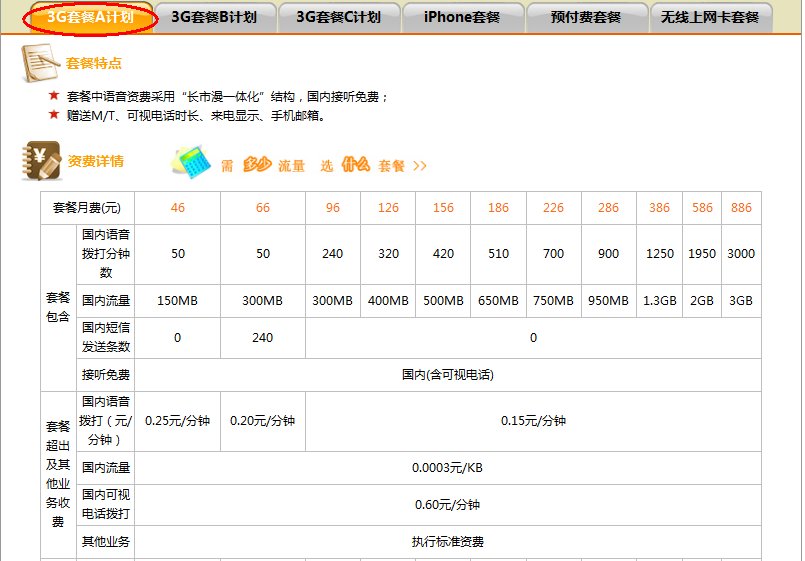The width and height of the screenshot is (805, 561).
Task: Open the iPhone套餐 tab
Action: click(462, 17)
